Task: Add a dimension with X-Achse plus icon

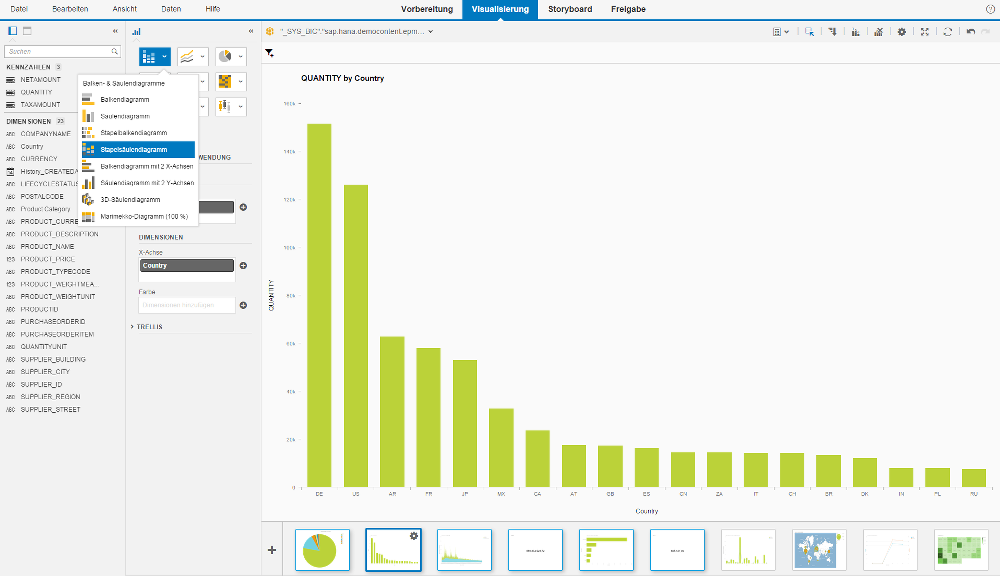Action: point(243,266)
